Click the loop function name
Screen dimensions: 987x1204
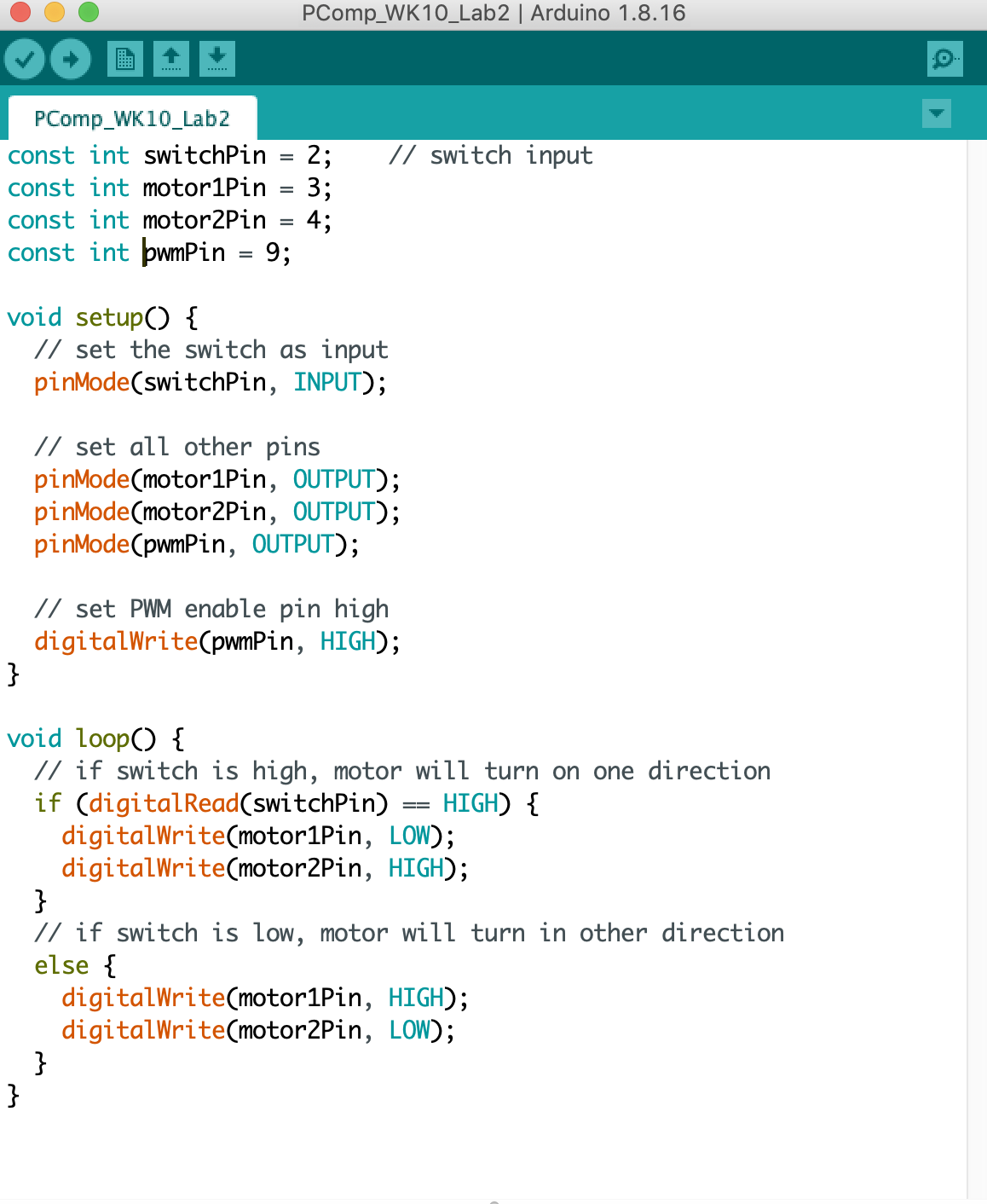click(x=102, y=739)
